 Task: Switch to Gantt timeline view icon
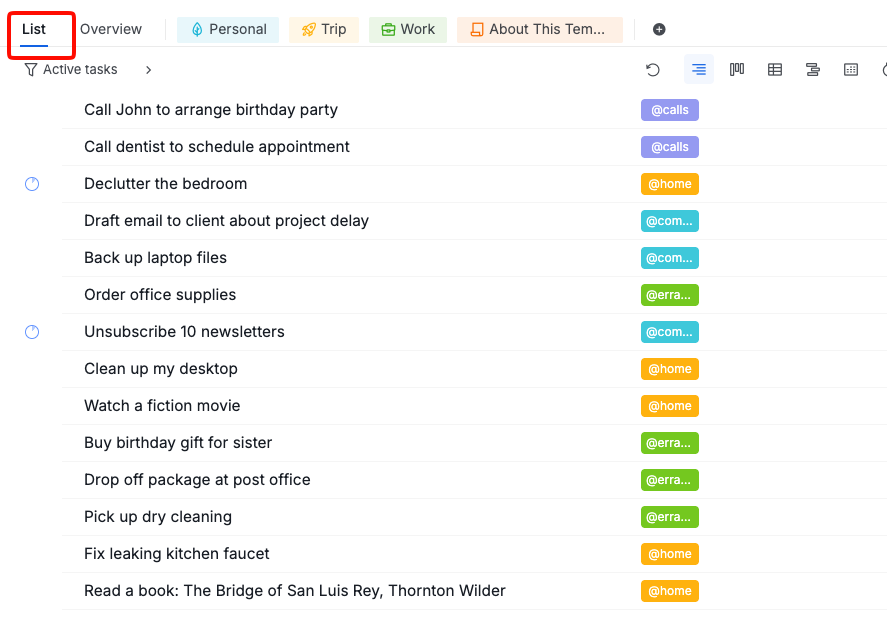pos(813,70)
